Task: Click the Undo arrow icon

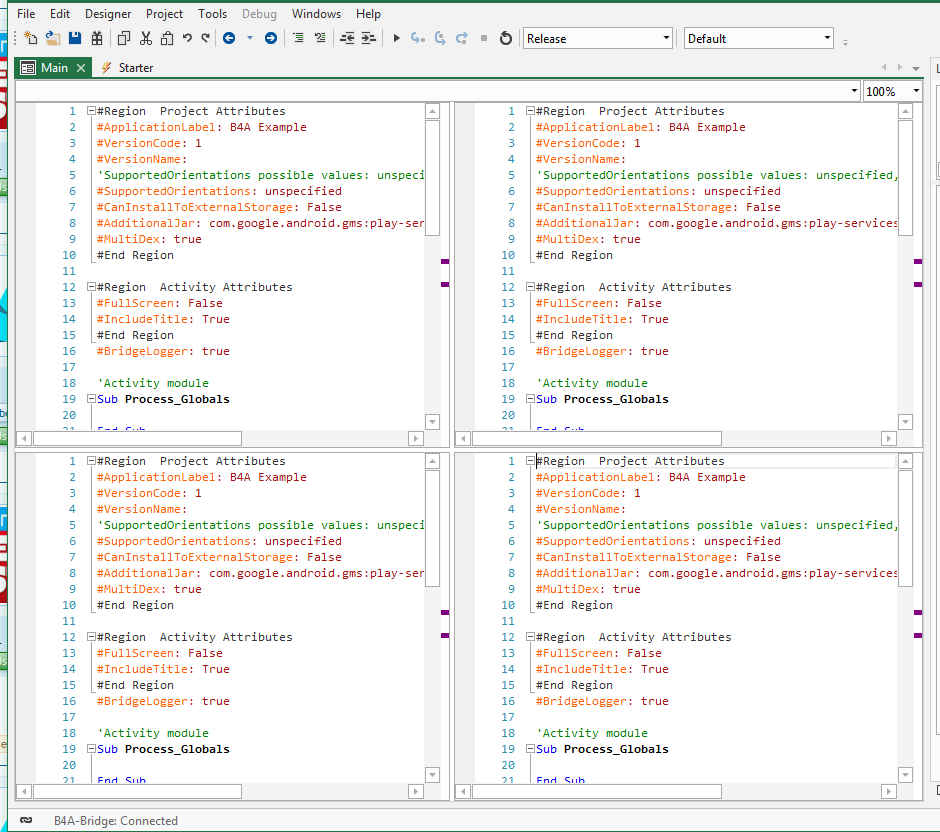Action: point(187,38)
